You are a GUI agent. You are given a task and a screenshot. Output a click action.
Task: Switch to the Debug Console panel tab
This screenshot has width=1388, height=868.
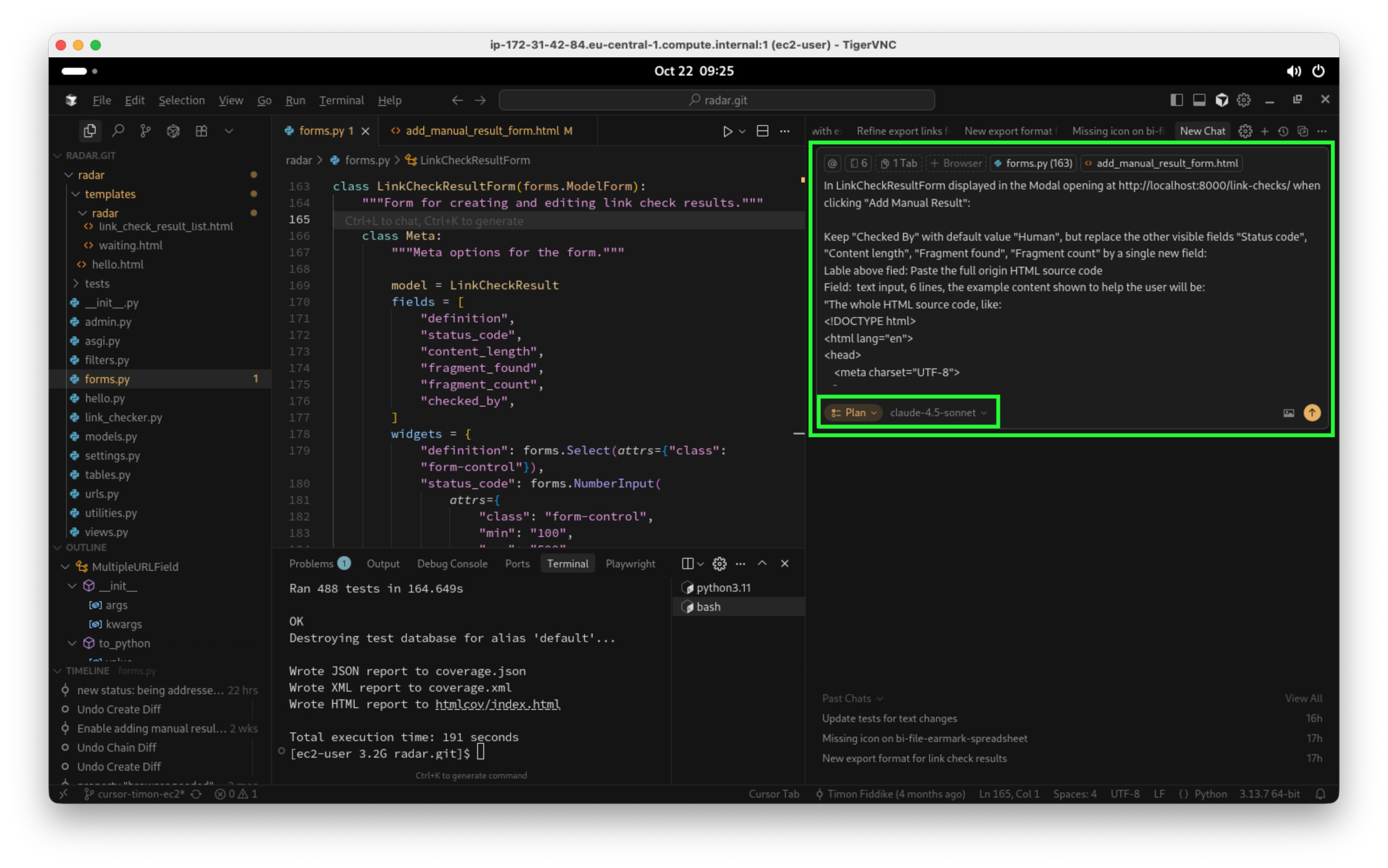452,564
